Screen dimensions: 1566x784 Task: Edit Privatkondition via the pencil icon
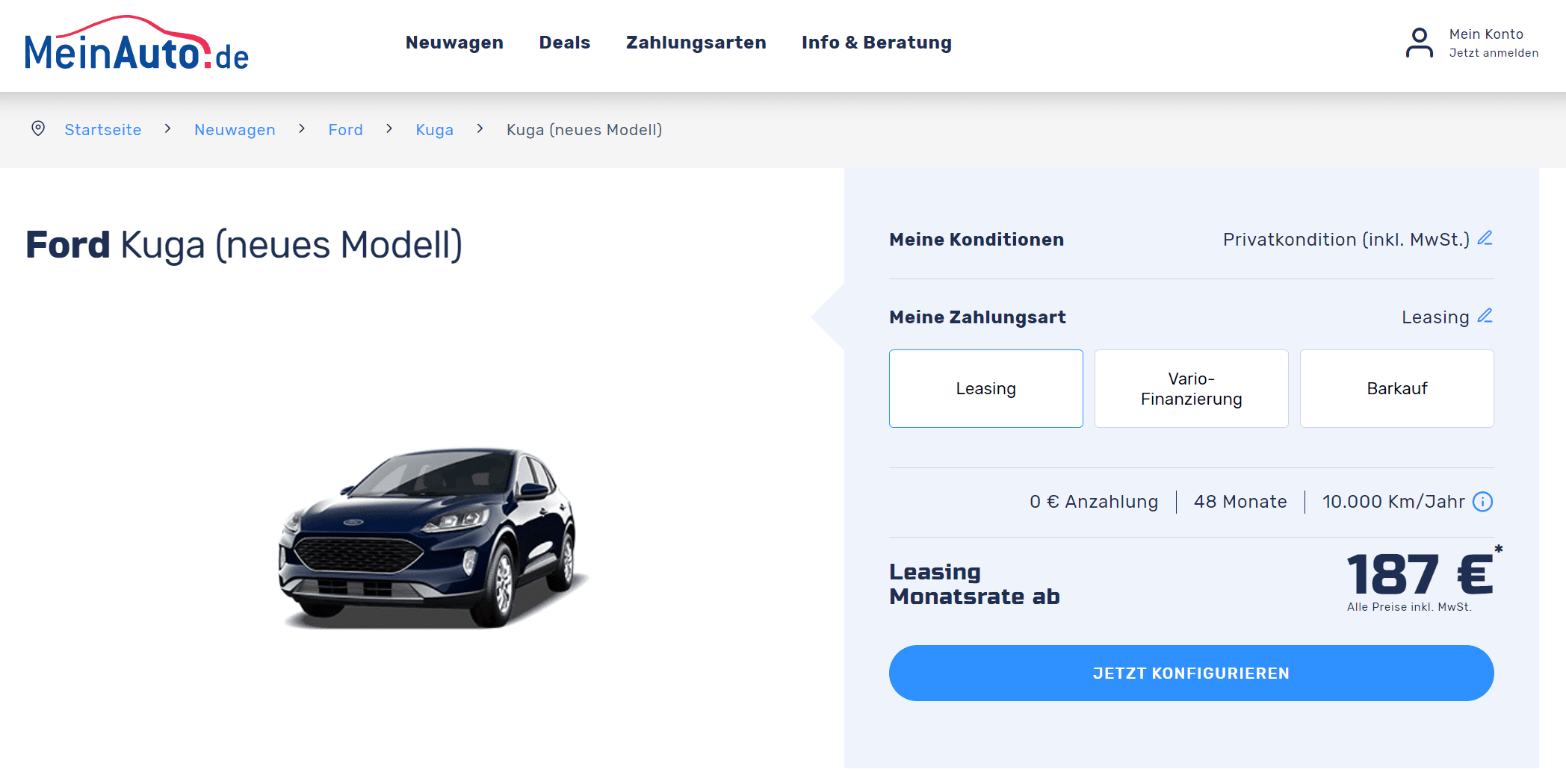coord(1485,238)
